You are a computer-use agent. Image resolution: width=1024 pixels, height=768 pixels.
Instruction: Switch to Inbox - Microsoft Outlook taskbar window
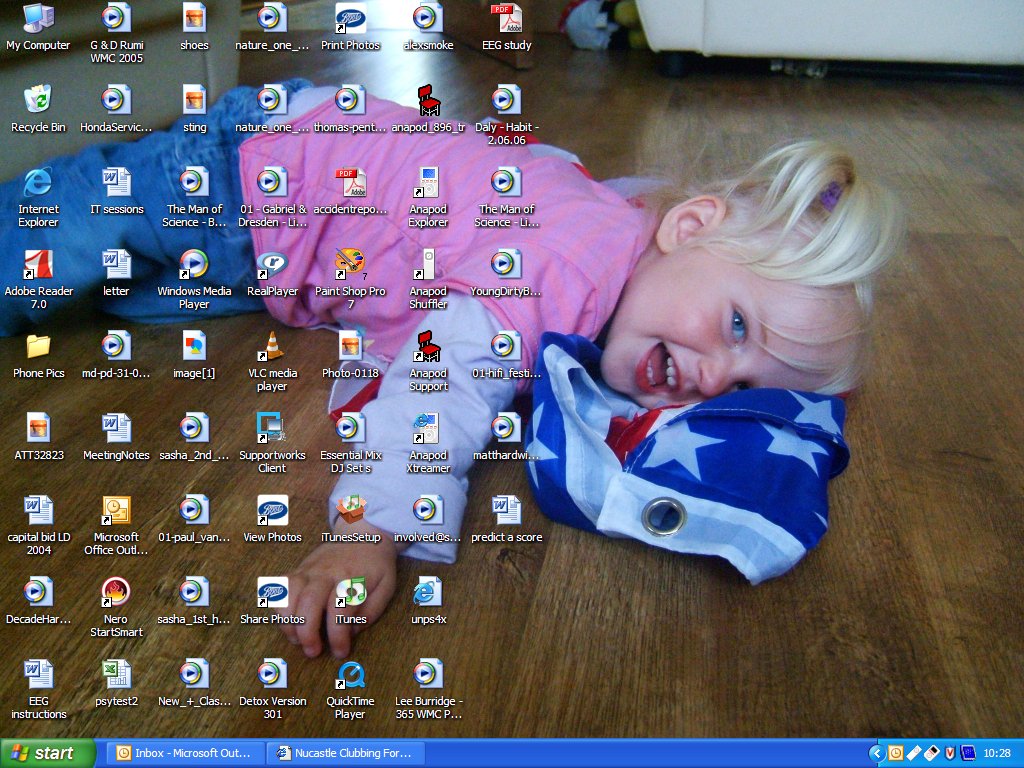[186, 753]
